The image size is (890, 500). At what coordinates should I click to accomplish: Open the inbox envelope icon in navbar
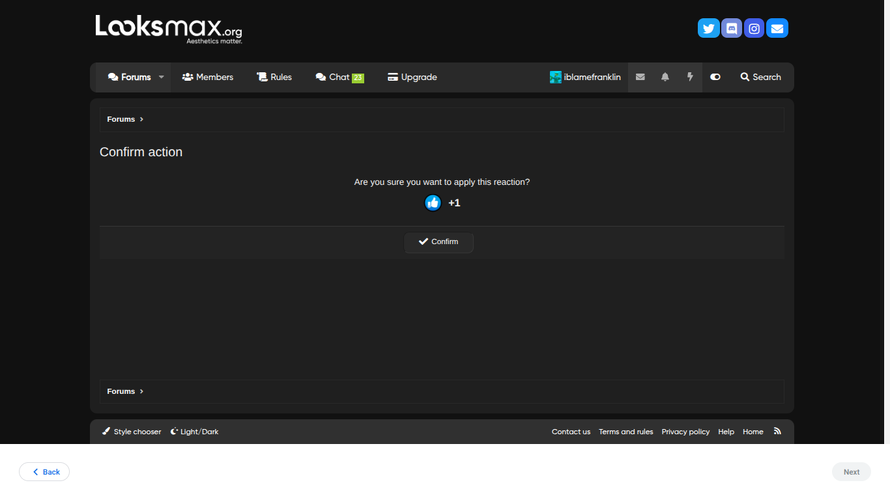coord(640,77)
